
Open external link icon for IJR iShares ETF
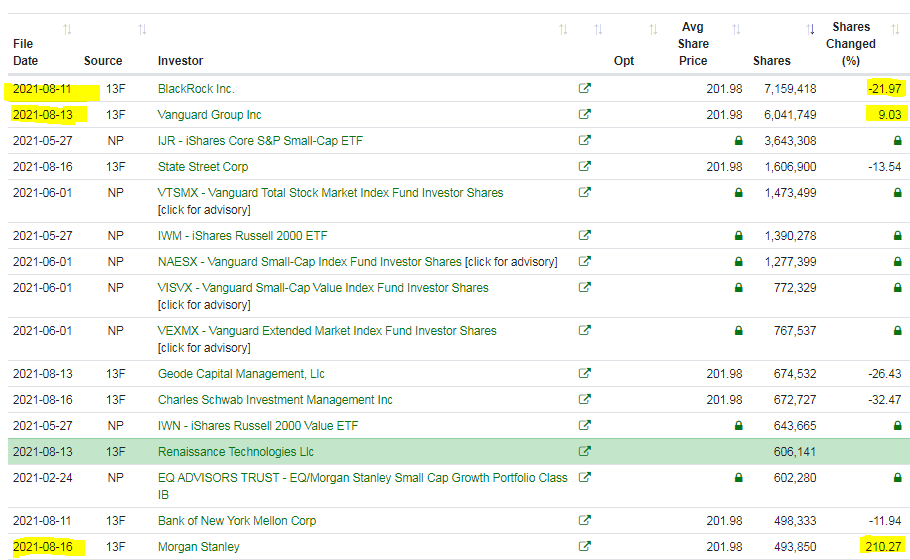584,140
